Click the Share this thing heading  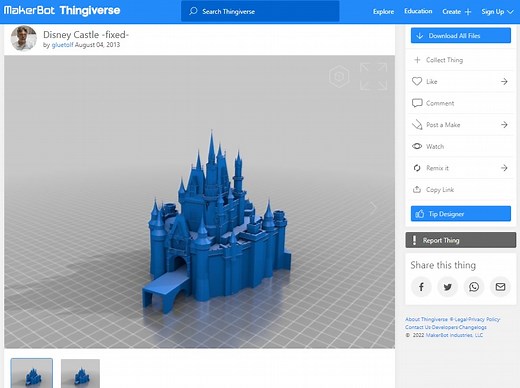pyautogui.click(x=443, y=265)
